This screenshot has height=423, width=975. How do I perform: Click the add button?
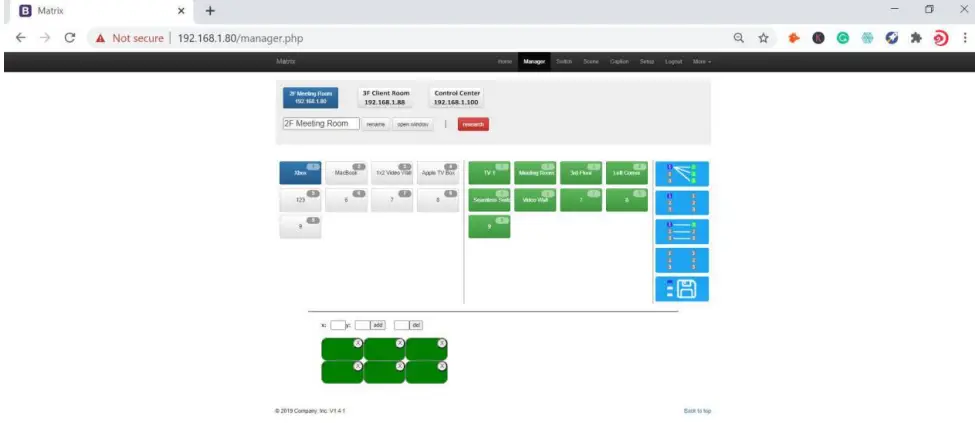(378, 325)
